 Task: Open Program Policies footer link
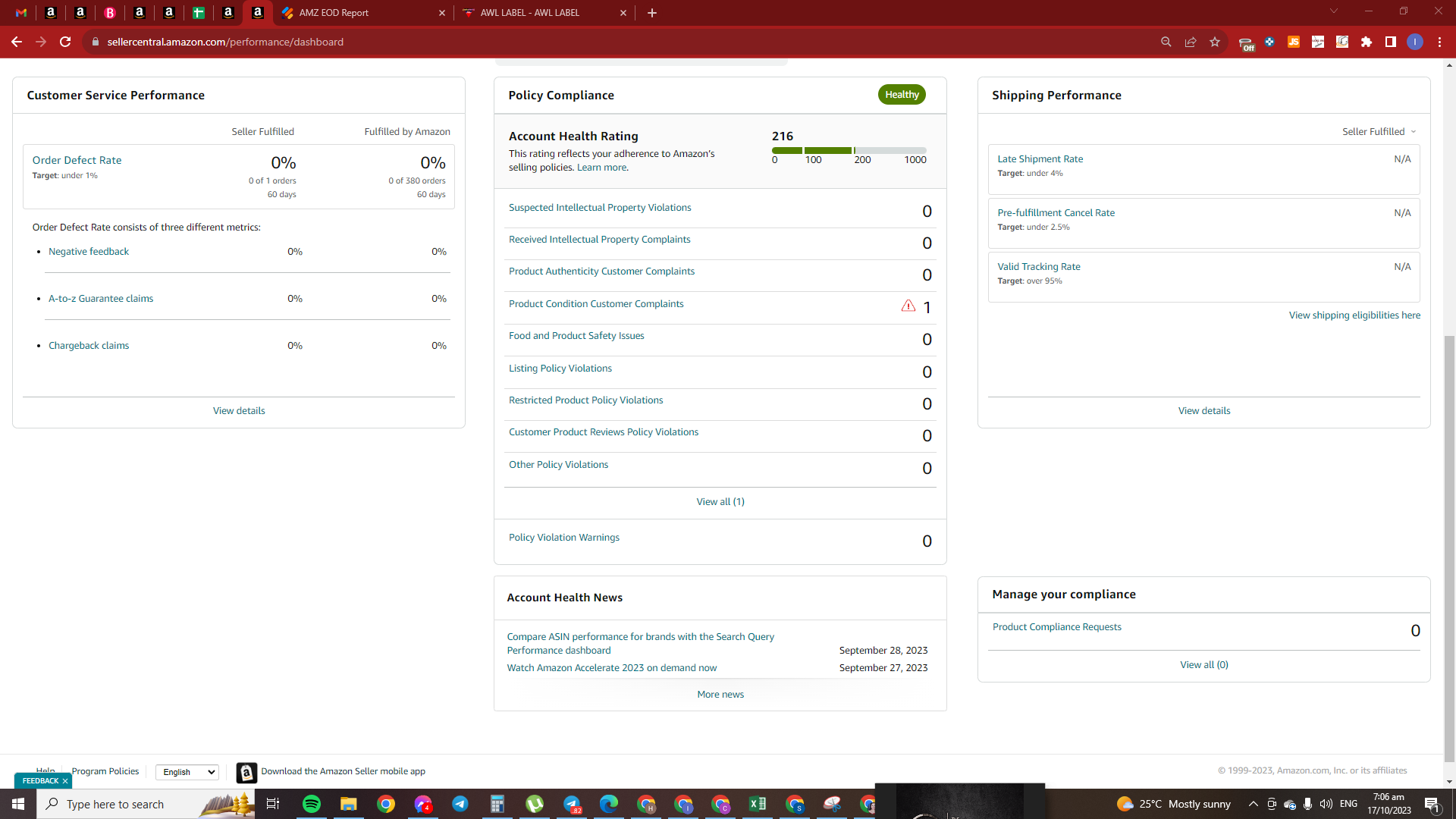click(x=105, y=771)
